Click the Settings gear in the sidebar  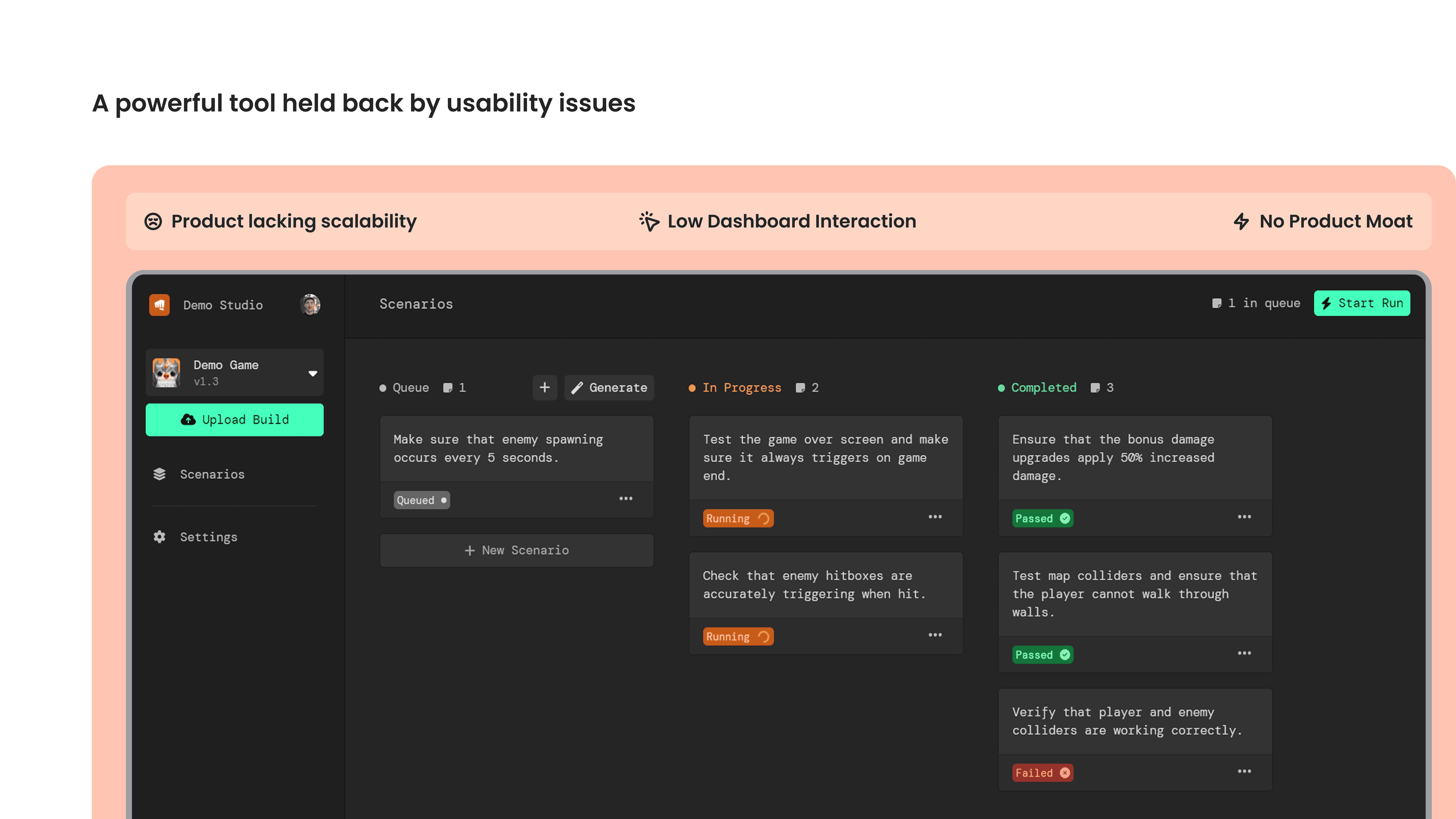pos(160,537)
